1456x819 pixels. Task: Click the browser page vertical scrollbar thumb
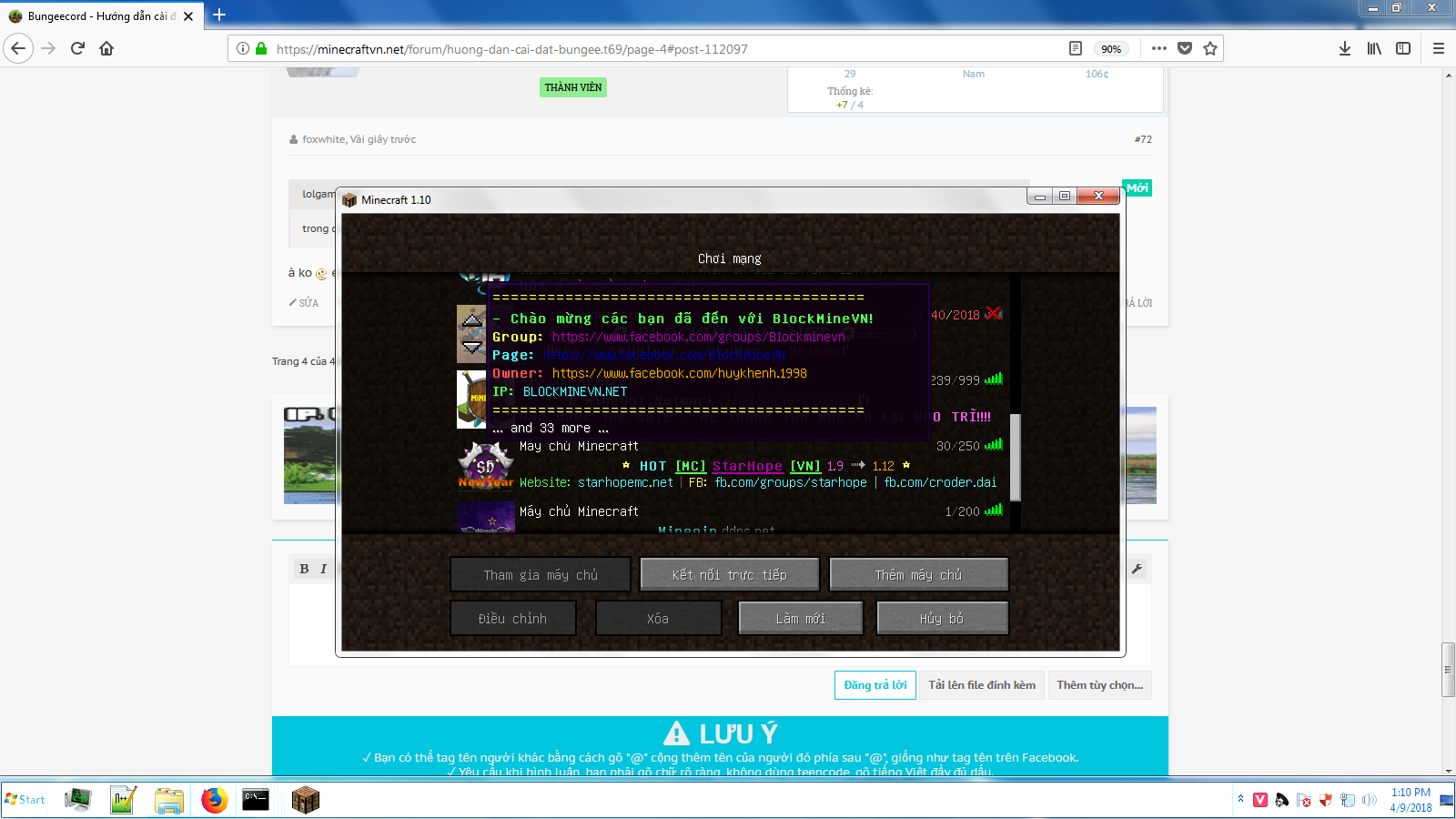click(1448, 670)
